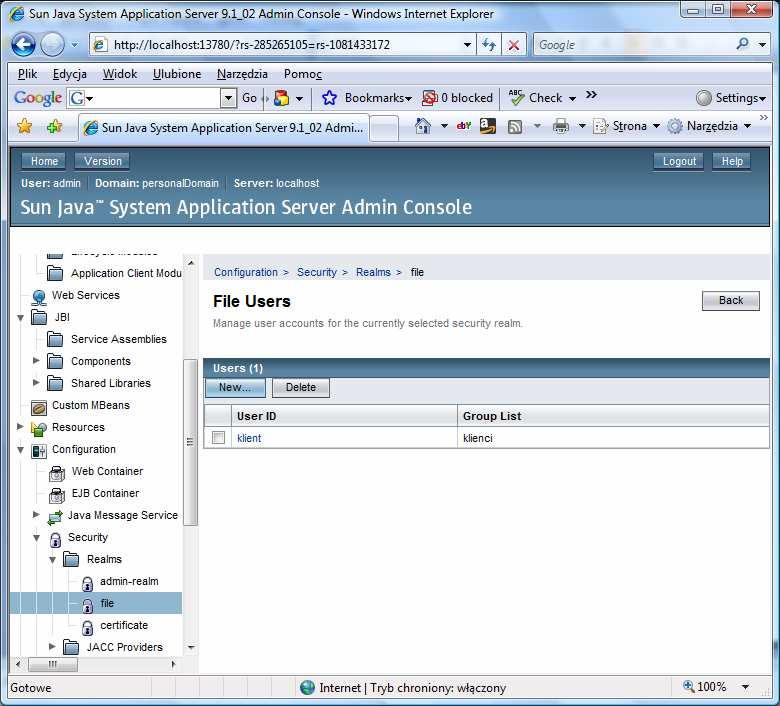
Task: Click the browser Forward arrow button
Action: tap(52, 44)
